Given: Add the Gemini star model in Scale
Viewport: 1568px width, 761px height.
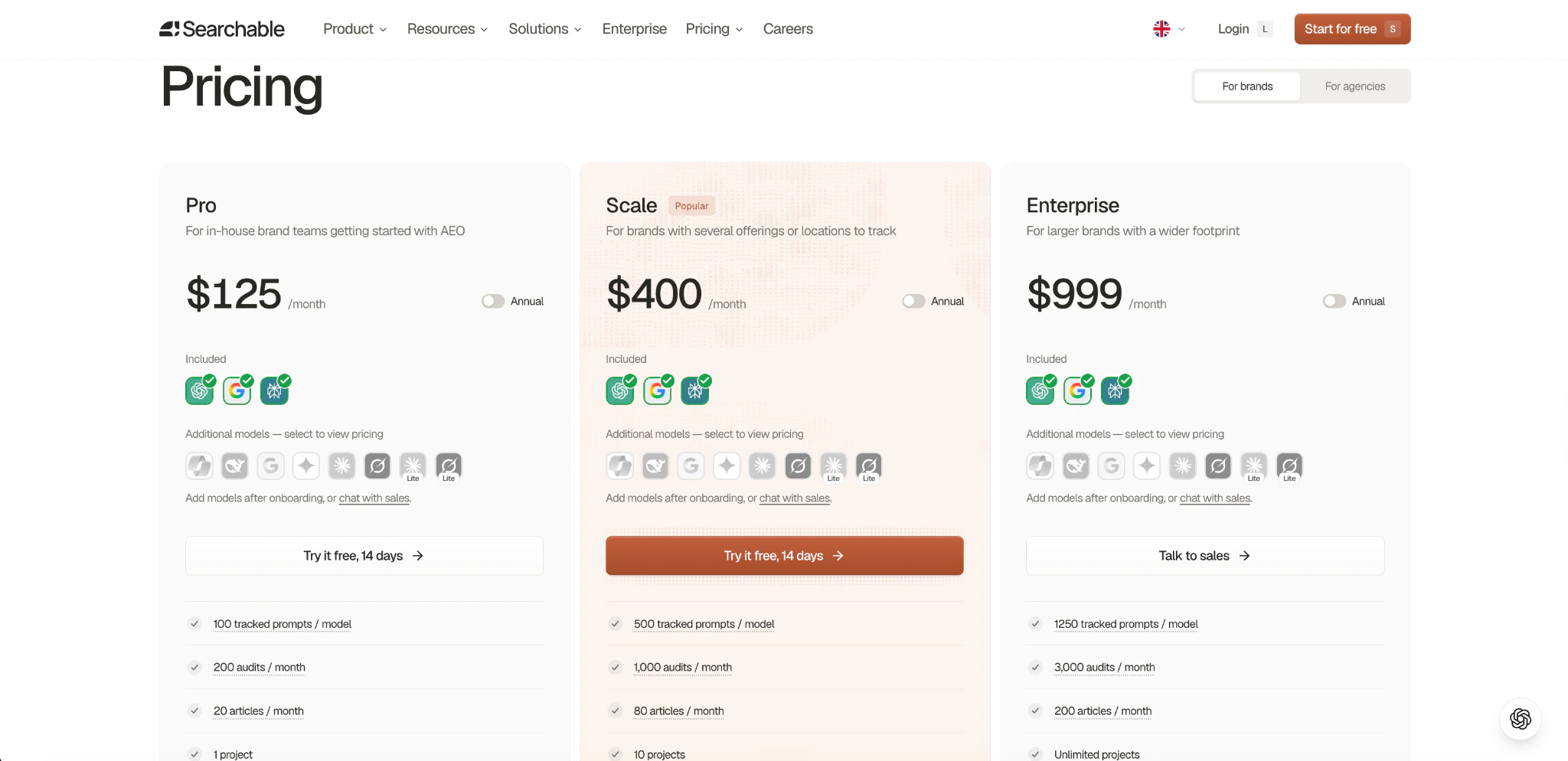Looking at the screenshot, I should click(x=727, y=465).
